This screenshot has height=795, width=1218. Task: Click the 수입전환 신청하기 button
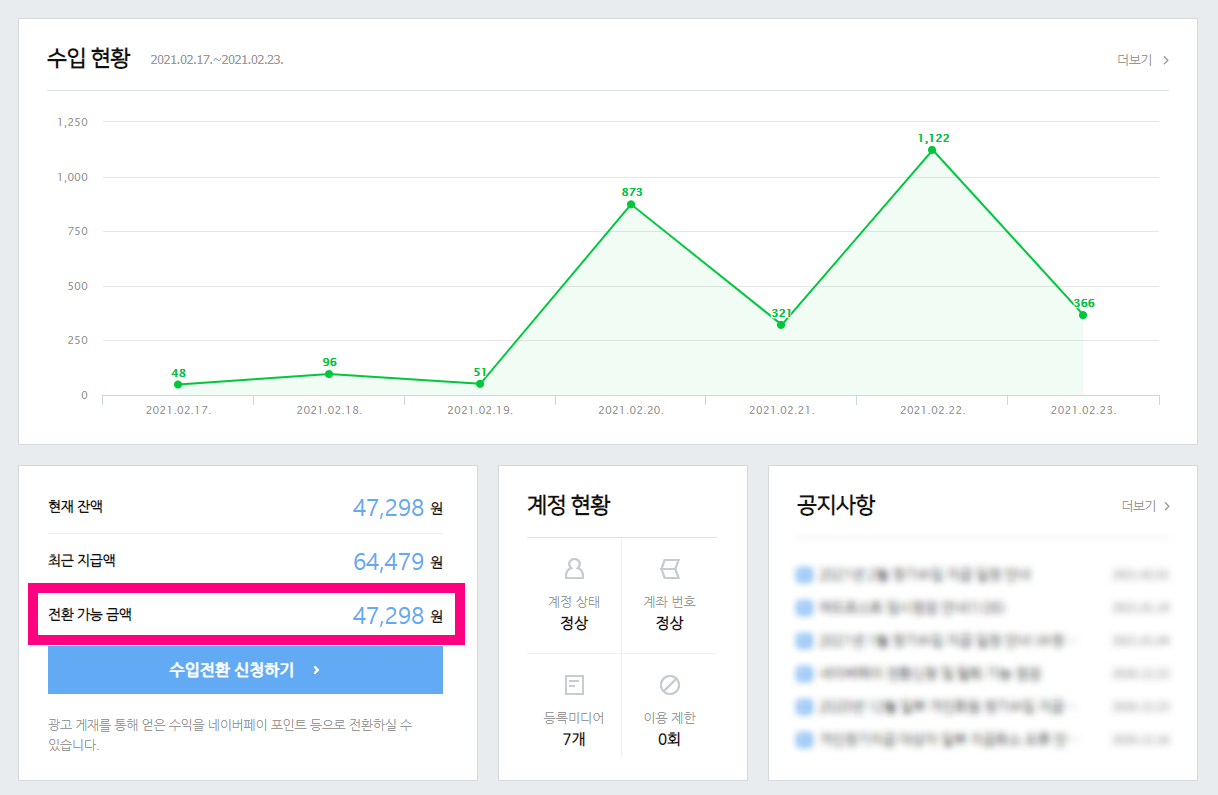(x=245, y=670)
